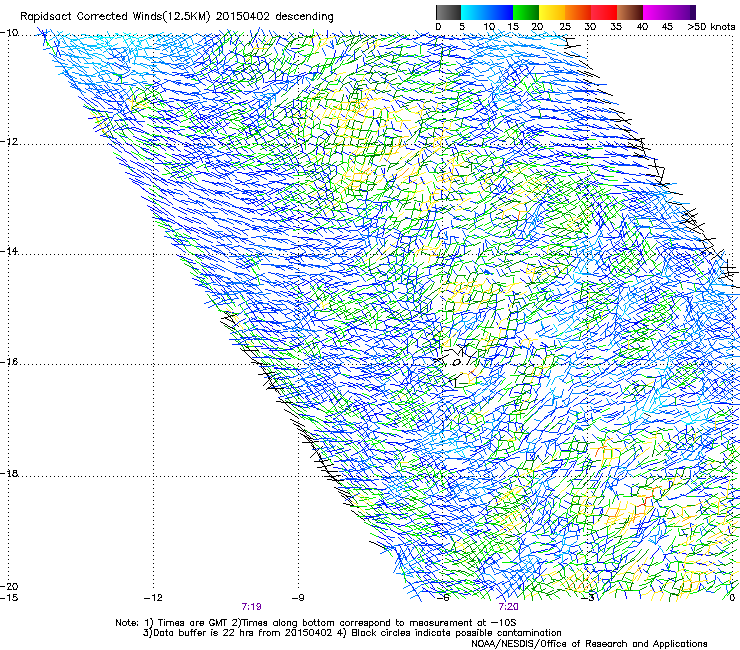Click the '7:19' purple time label
The height and width of the screenshot is (650, 740).
(x=252, y=607)
